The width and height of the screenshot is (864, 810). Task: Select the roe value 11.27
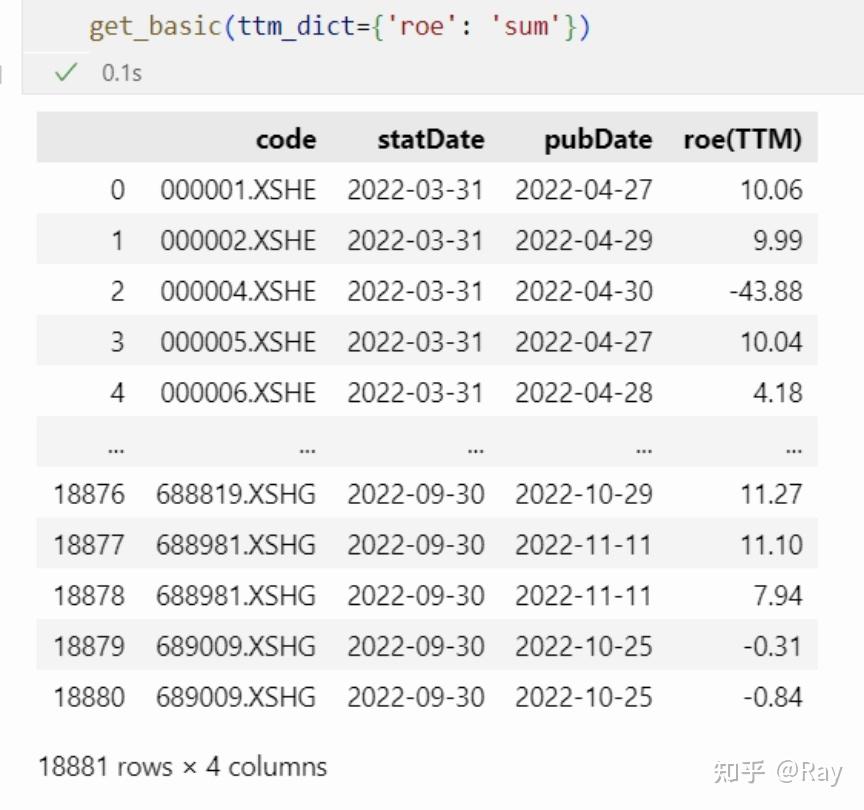coord(771,494)
